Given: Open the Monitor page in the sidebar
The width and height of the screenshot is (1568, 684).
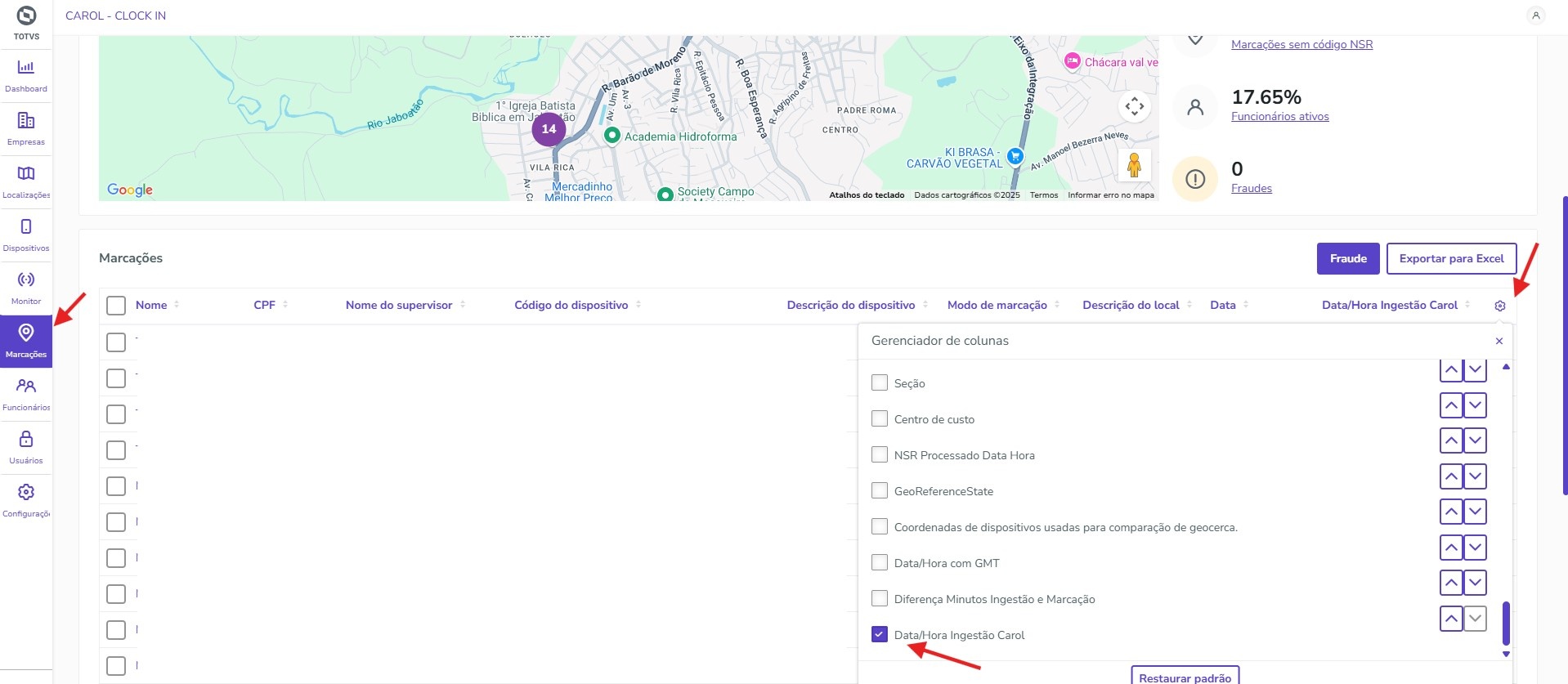Looking at the screenshot, I should [26, 288].
